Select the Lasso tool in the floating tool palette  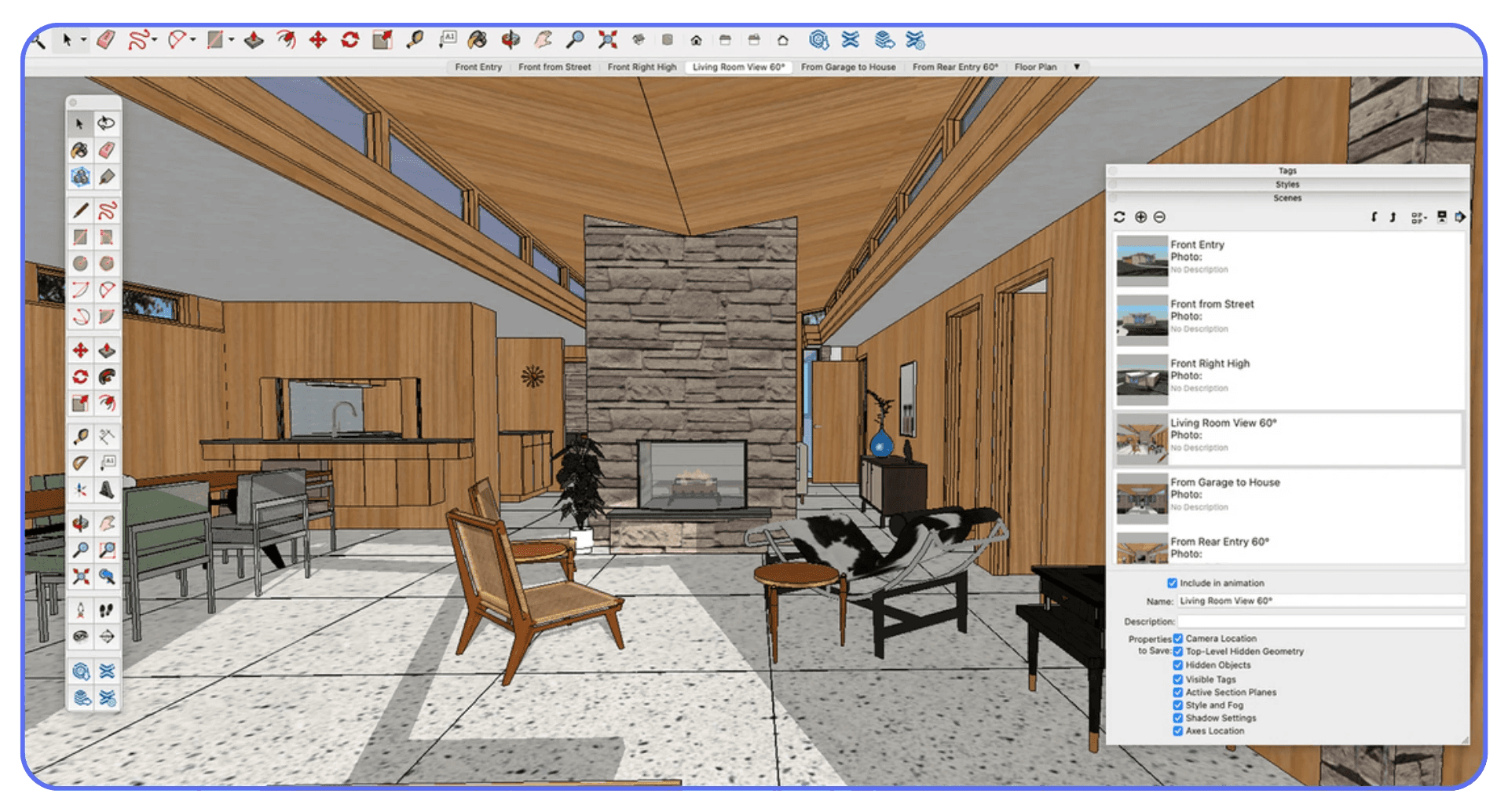click(x=106, y=123)
